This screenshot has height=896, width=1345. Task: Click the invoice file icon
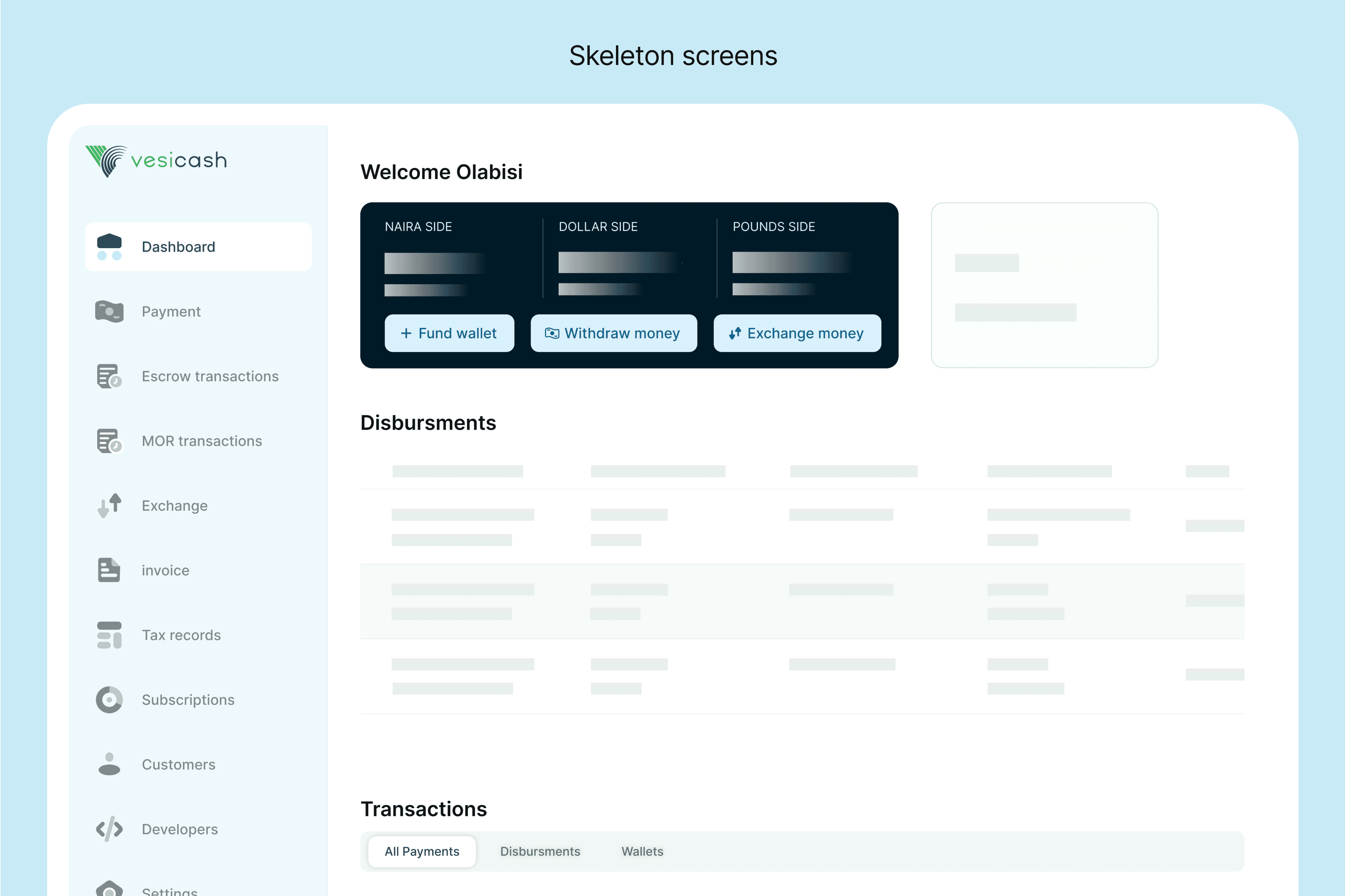point(109,570)
